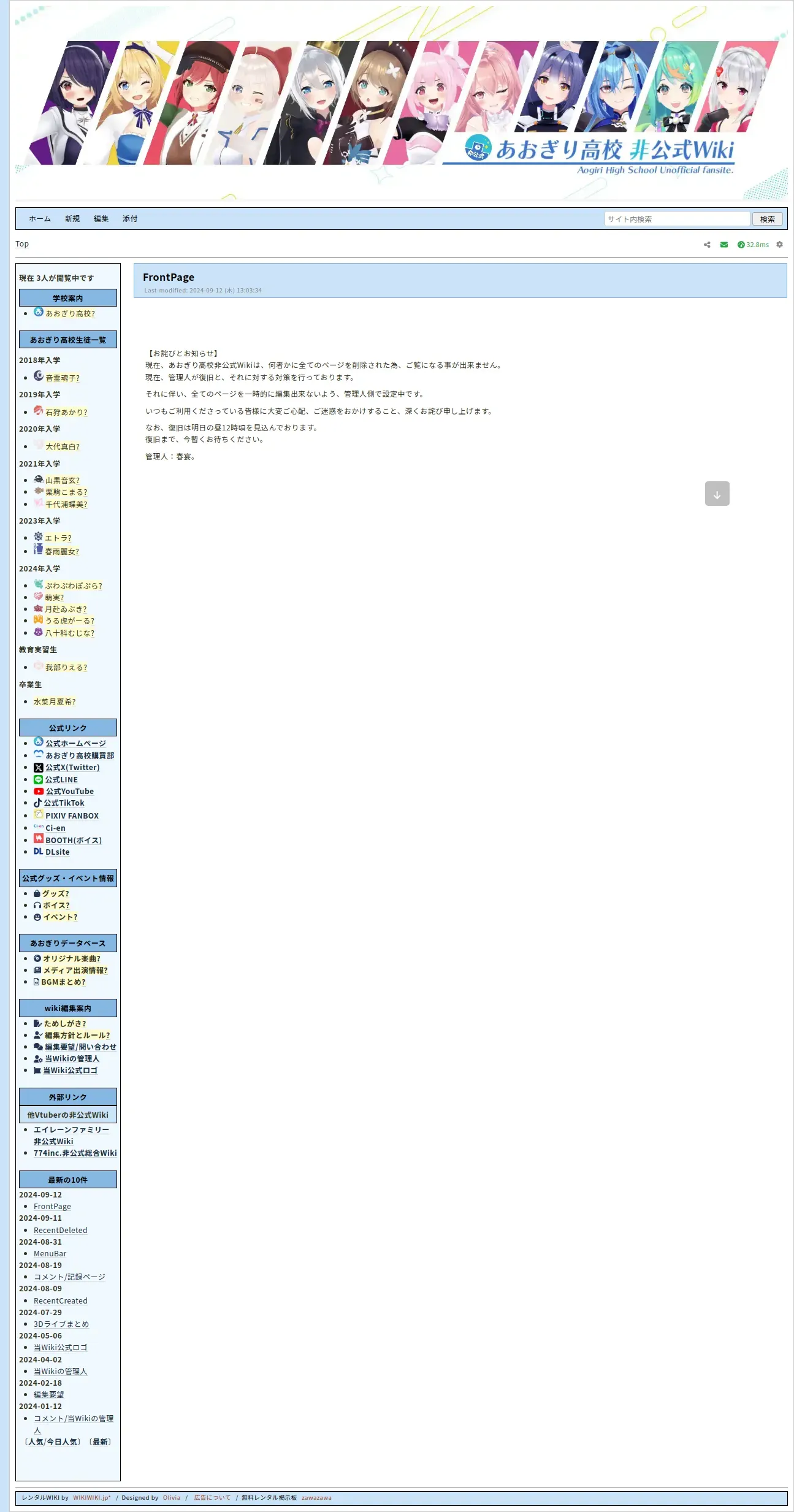Image resolution: width=794 pixels, height=1512 pixels.
Task: Click the Top breadcrumb link
Action: click(22, 244)
